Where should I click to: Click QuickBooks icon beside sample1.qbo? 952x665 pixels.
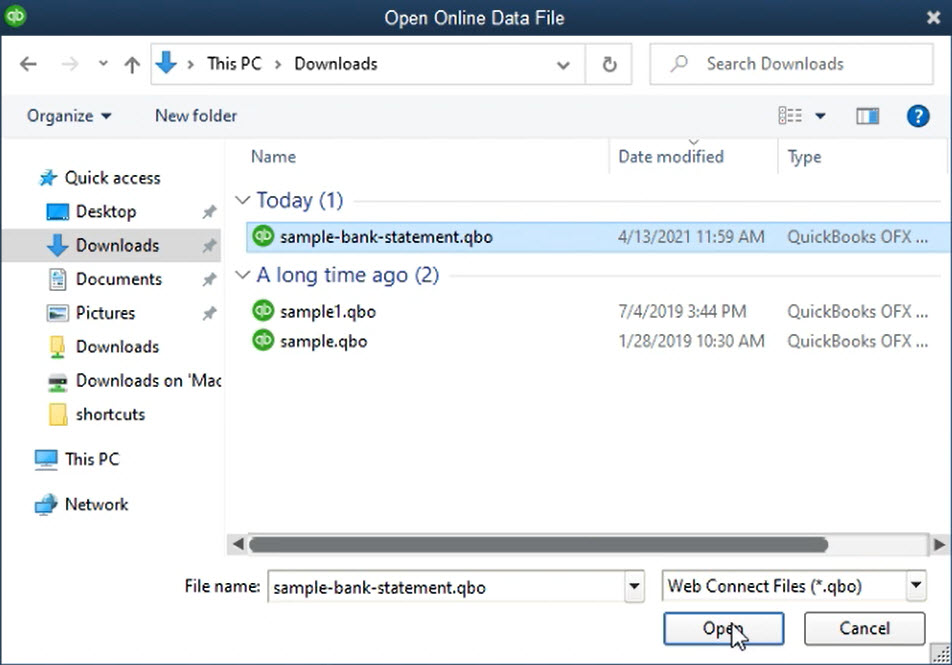pos(263,310)
